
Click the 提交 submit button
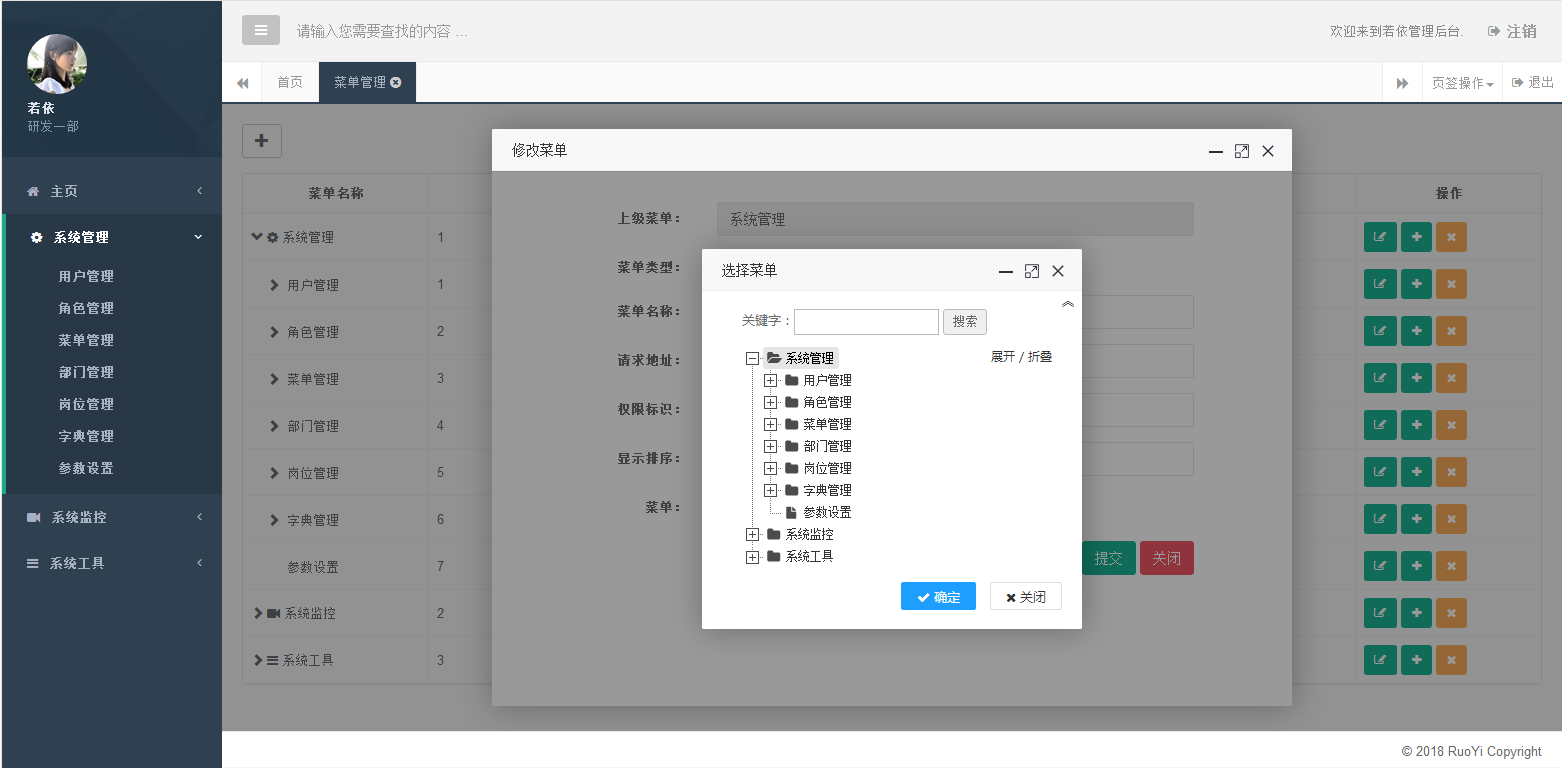click(x=1108, y=558)
